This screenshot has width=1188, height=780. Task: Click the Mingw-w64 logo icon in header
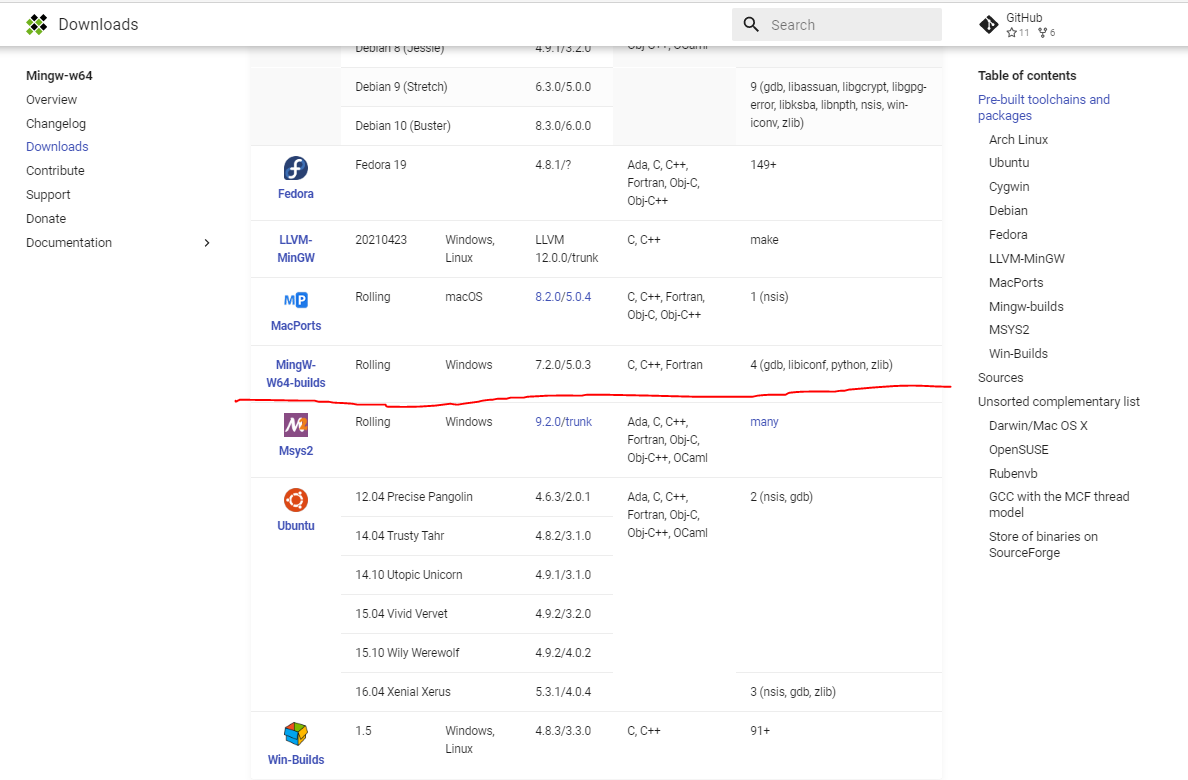36,24
